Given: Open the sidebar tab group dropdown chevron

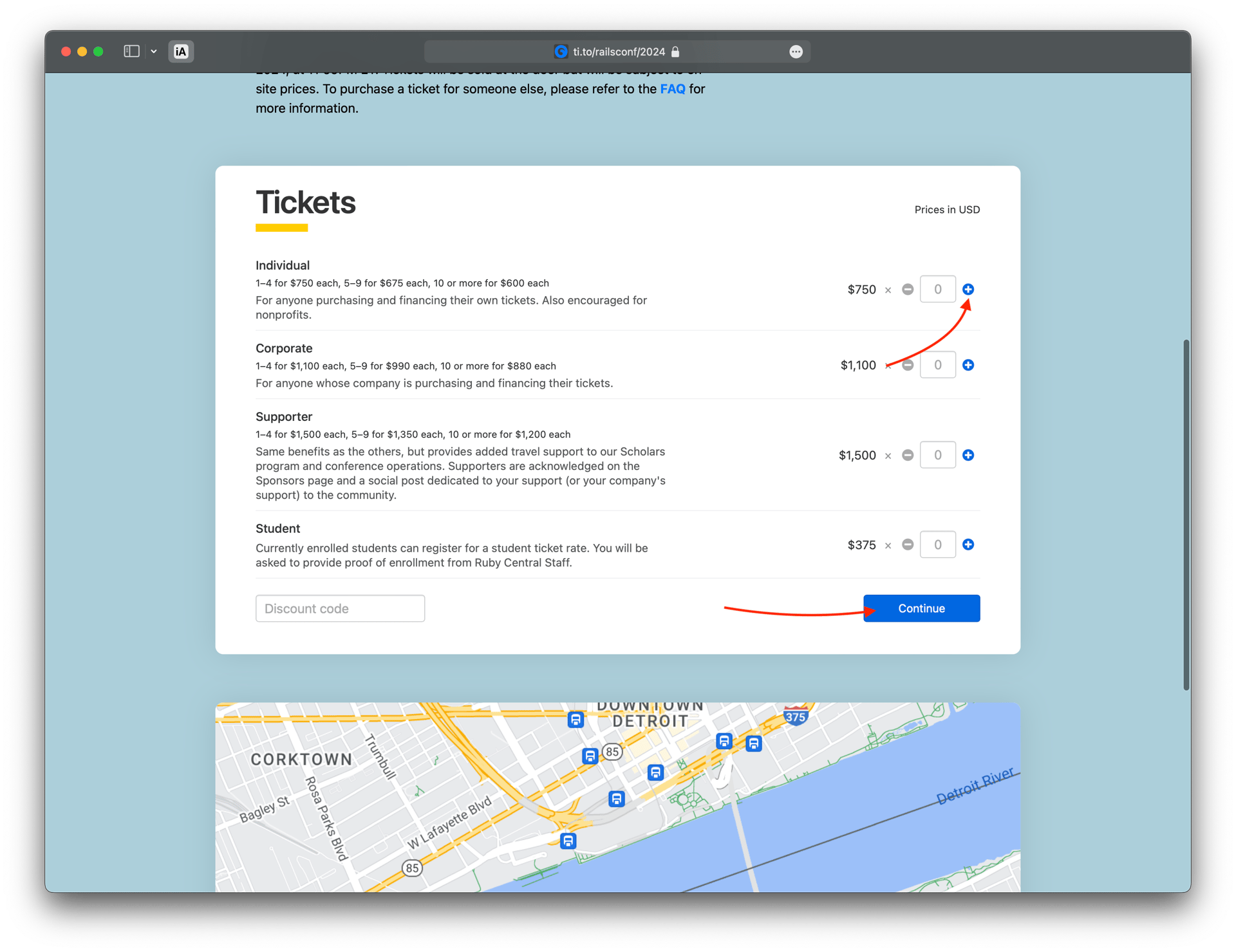Looking at the screenshot, I should pyautogui.click(x=154, y=51).
